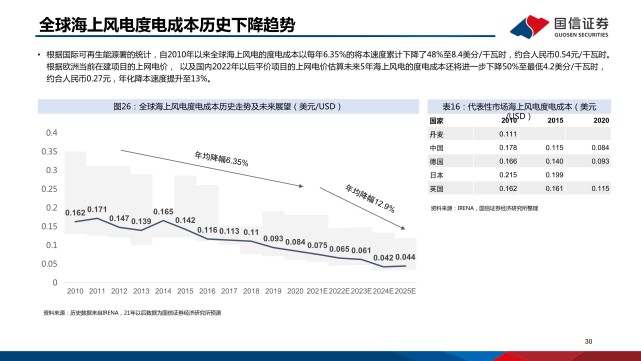Viewport: 641px width, 361px height.
Task: Click data label 0.142 on chart
Action: (x=185, y=220)
